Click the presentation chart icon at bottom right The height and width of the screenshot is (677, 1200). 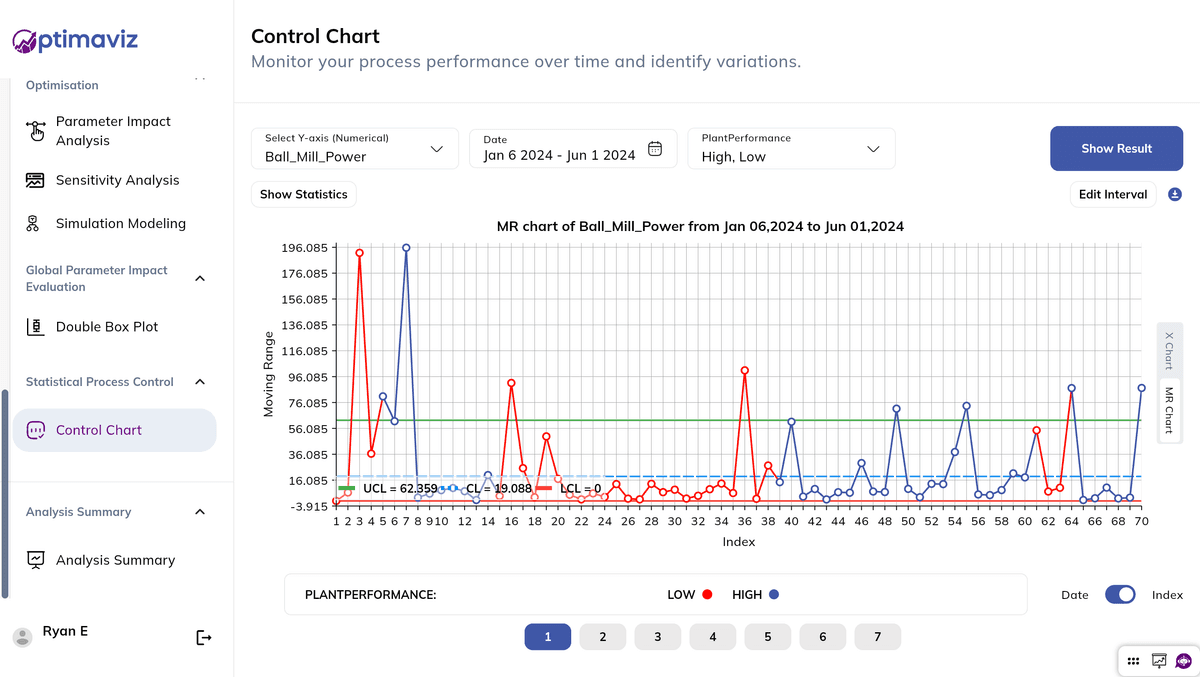(x=1159, y=660)
